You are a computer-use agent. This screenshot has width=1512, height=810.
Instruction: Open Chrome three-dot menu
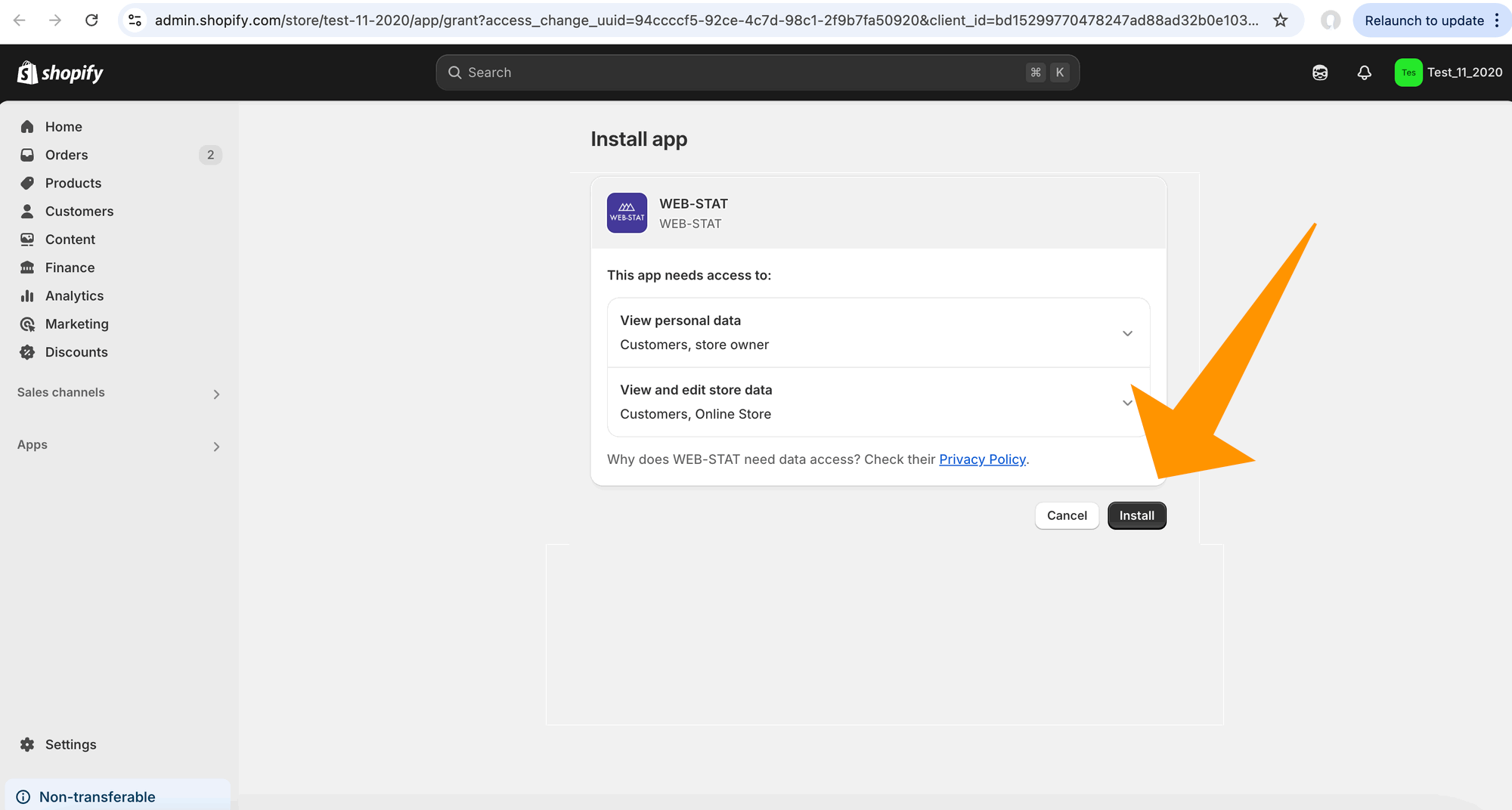pos(1497,20)
